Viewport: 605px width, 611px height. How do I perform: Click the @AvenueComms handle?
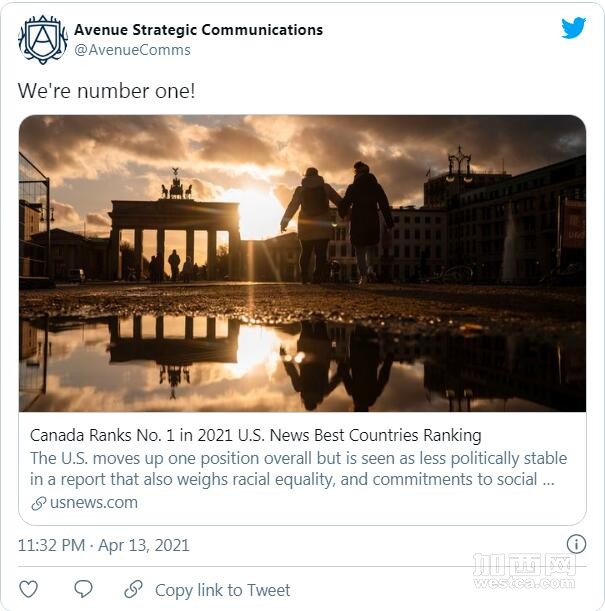point(132,50)
